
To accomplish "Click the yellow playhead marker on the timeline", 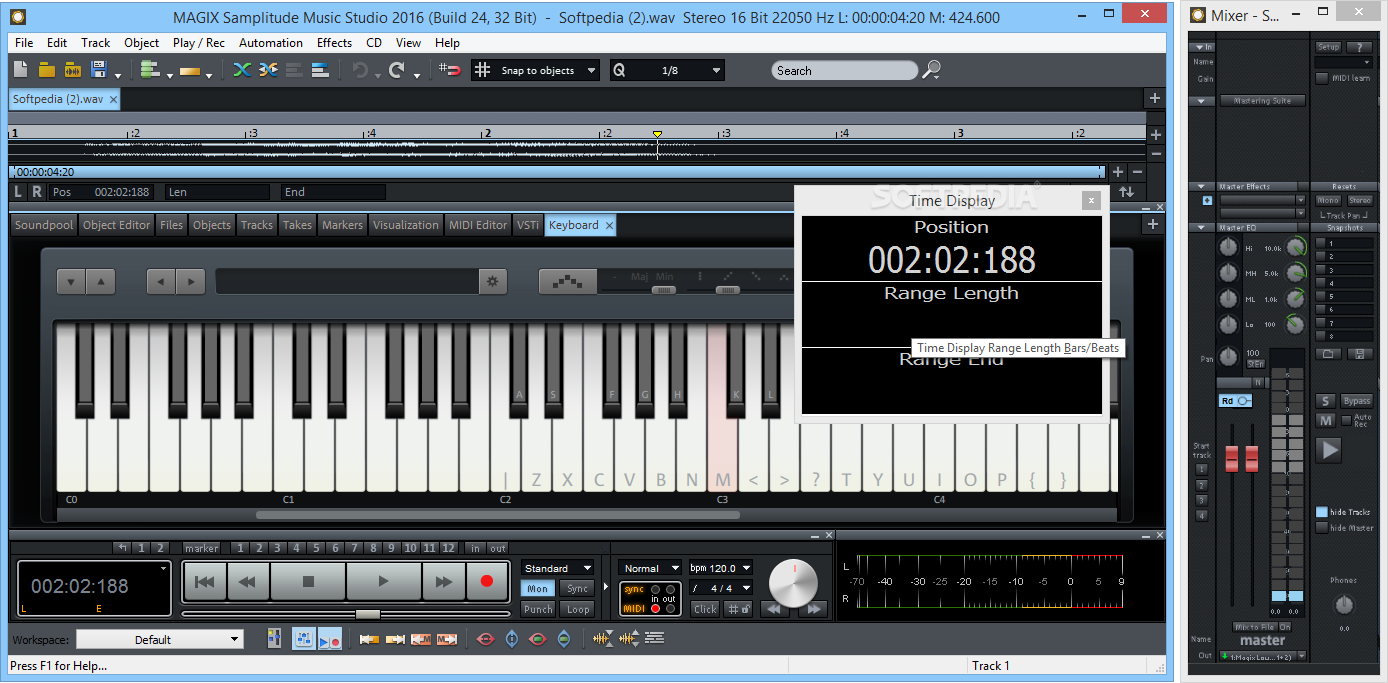I will (657, 133).
